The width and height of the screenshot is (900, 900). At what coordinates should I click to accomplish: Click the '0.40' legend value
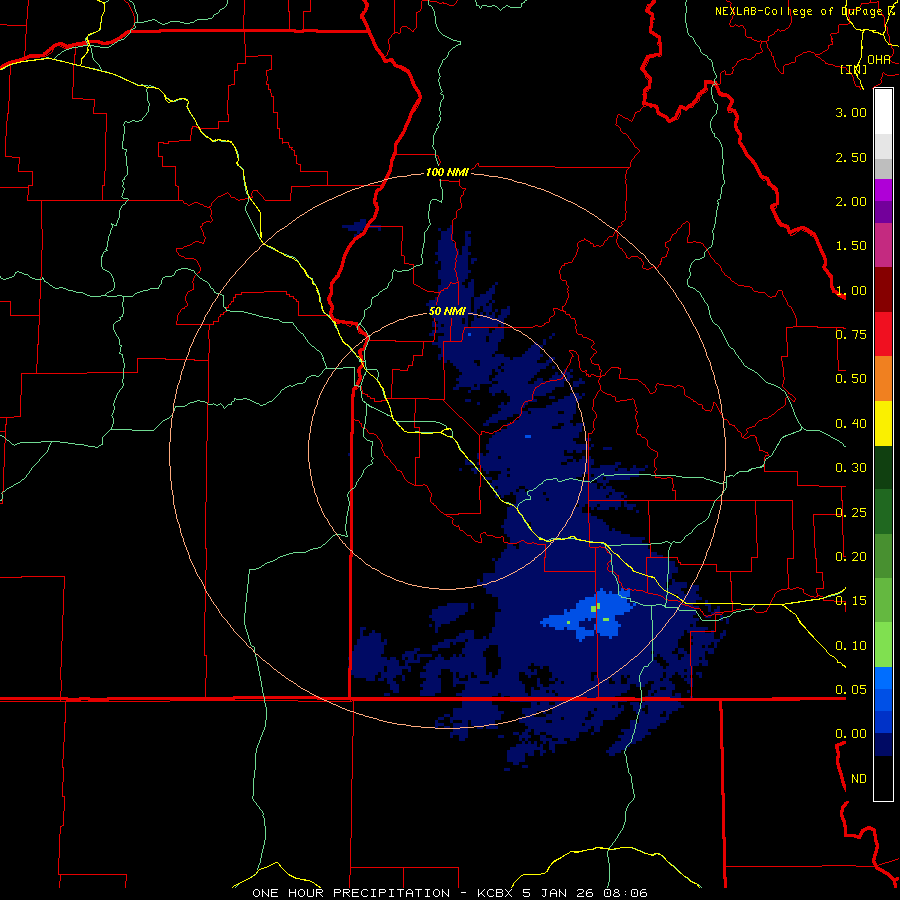(851, 424)
